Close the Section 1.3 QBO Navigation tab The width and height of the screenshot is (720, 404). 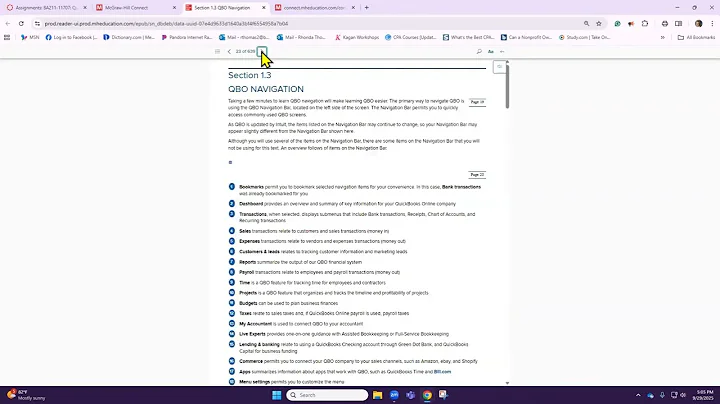click(264, 8)
